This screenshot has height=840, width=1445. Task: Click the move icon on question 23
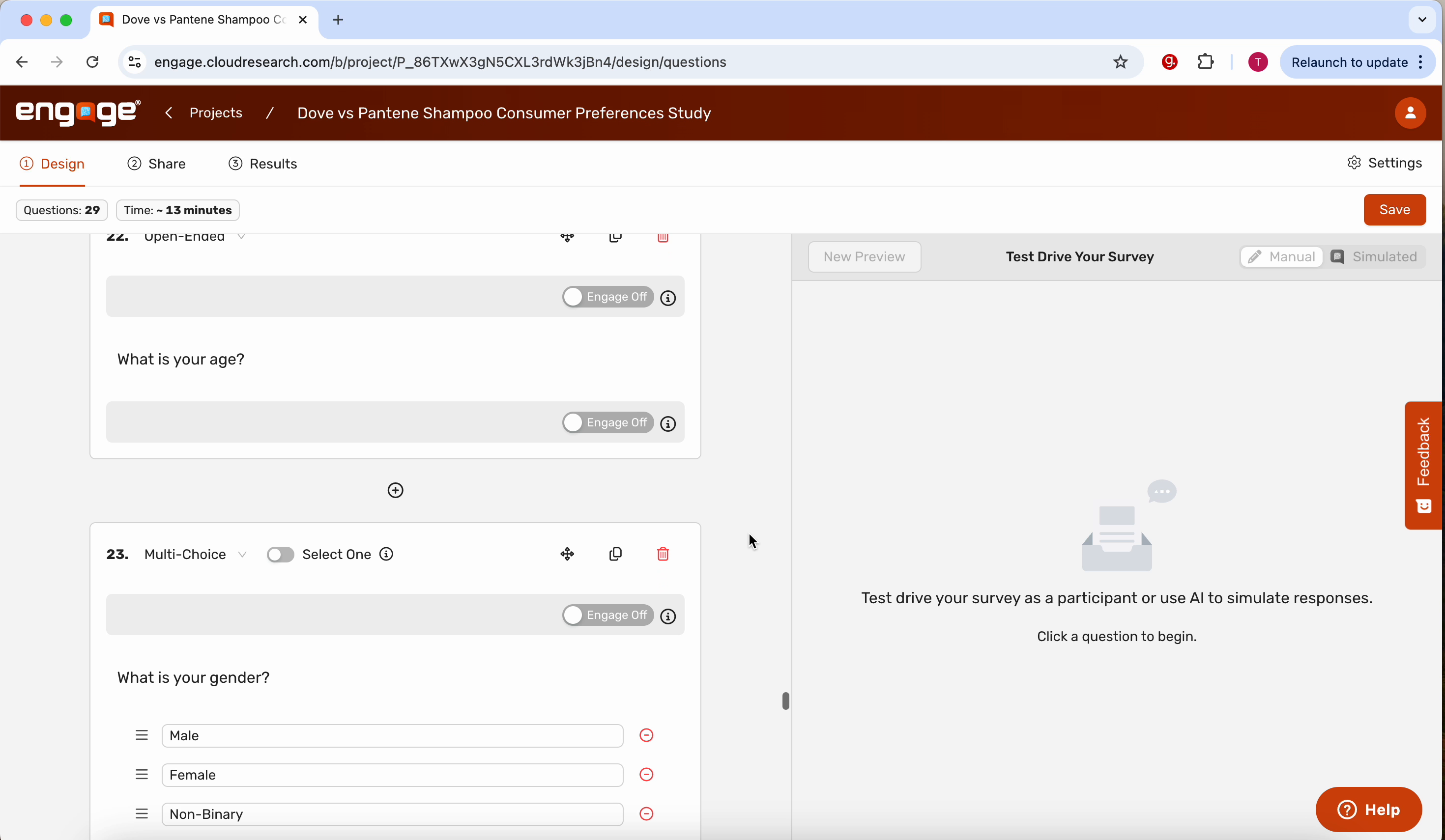567,554
